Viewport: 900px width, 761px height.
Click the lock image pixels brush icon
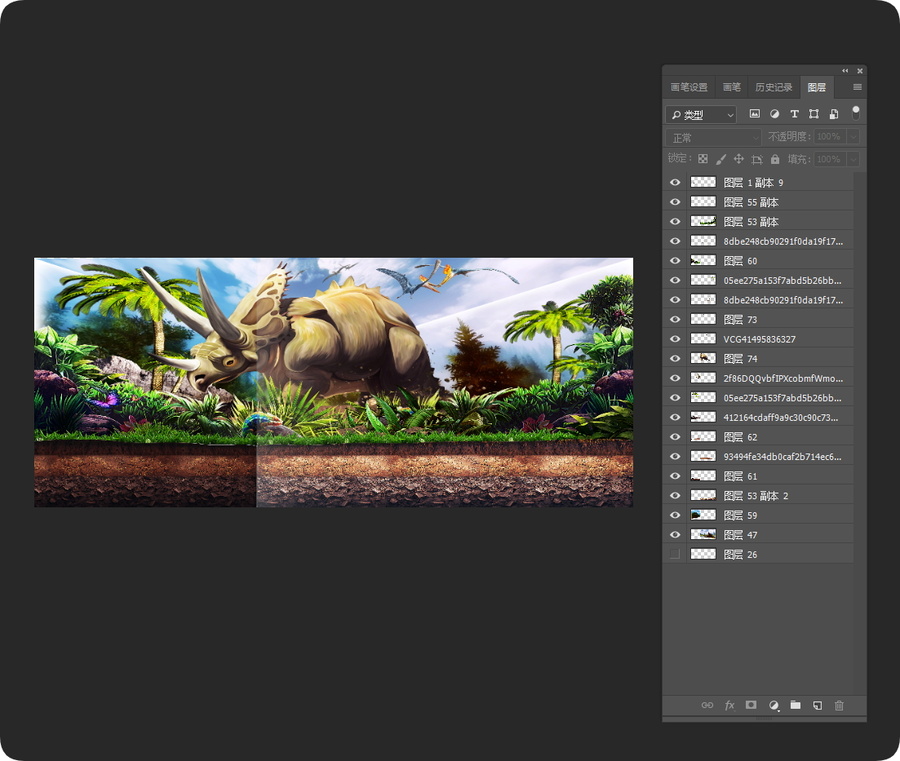[721, 159]
